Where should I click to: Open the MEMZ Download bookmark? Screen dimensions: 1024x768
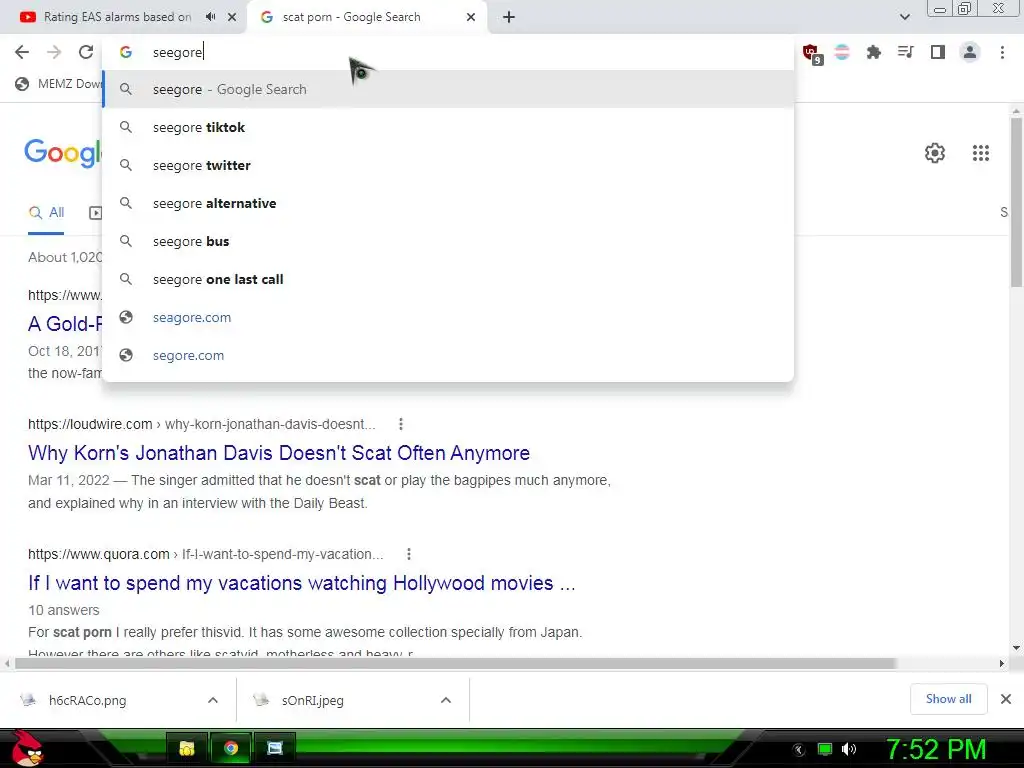click(x=59, y=84)
